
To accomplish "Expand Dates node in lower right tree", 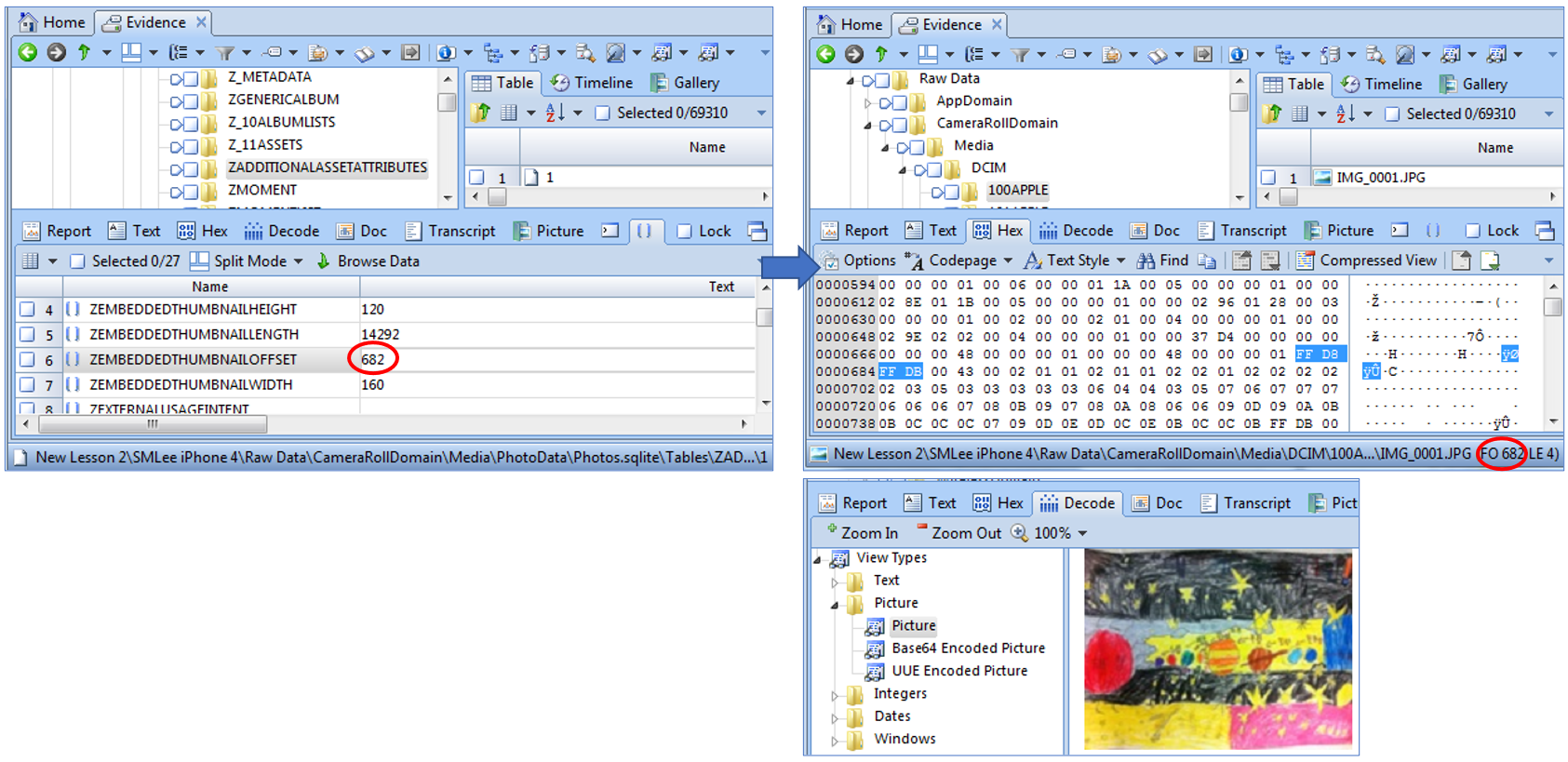I will (x=835, y=717).
